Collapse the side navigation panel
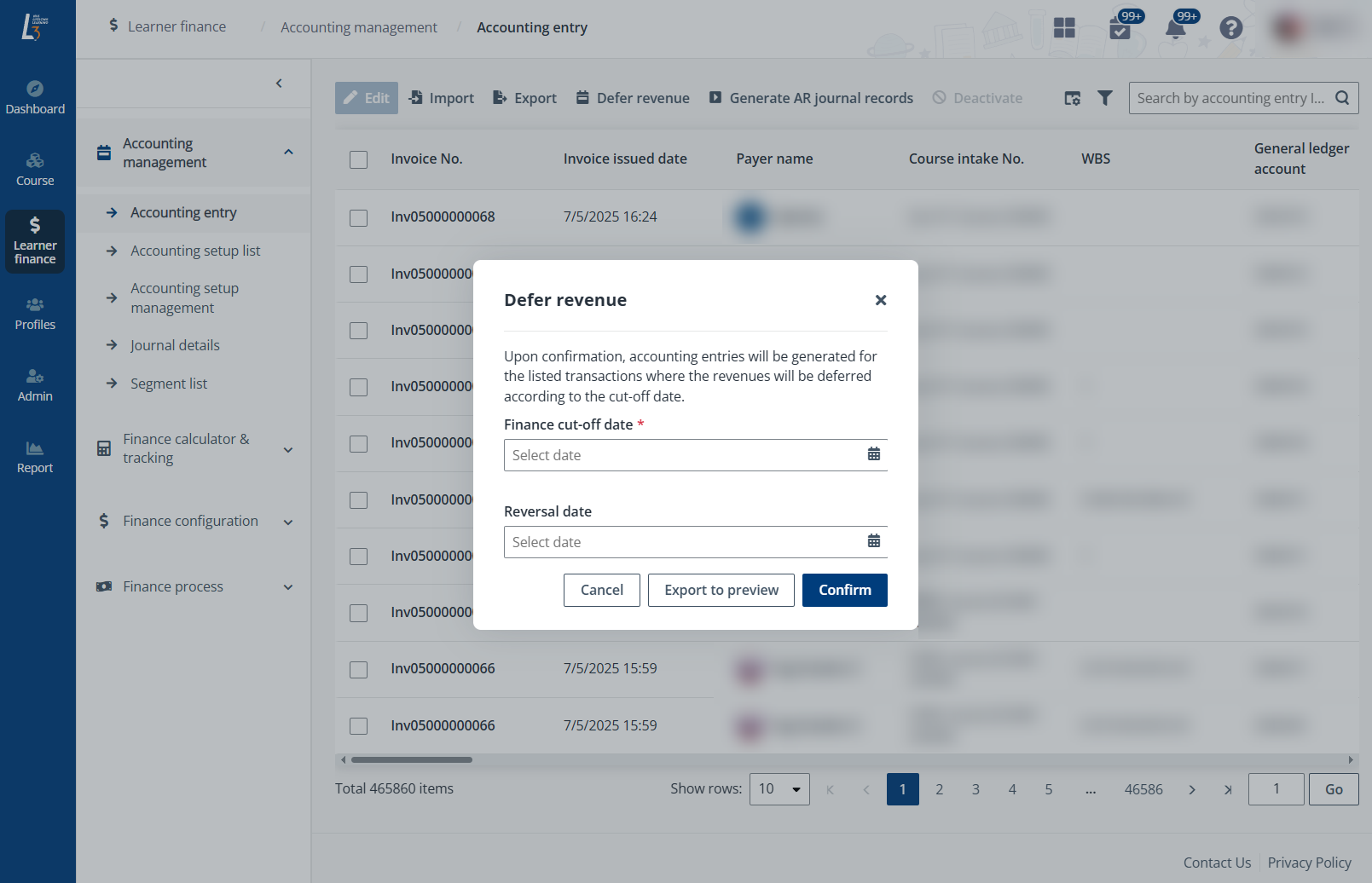 279,84
